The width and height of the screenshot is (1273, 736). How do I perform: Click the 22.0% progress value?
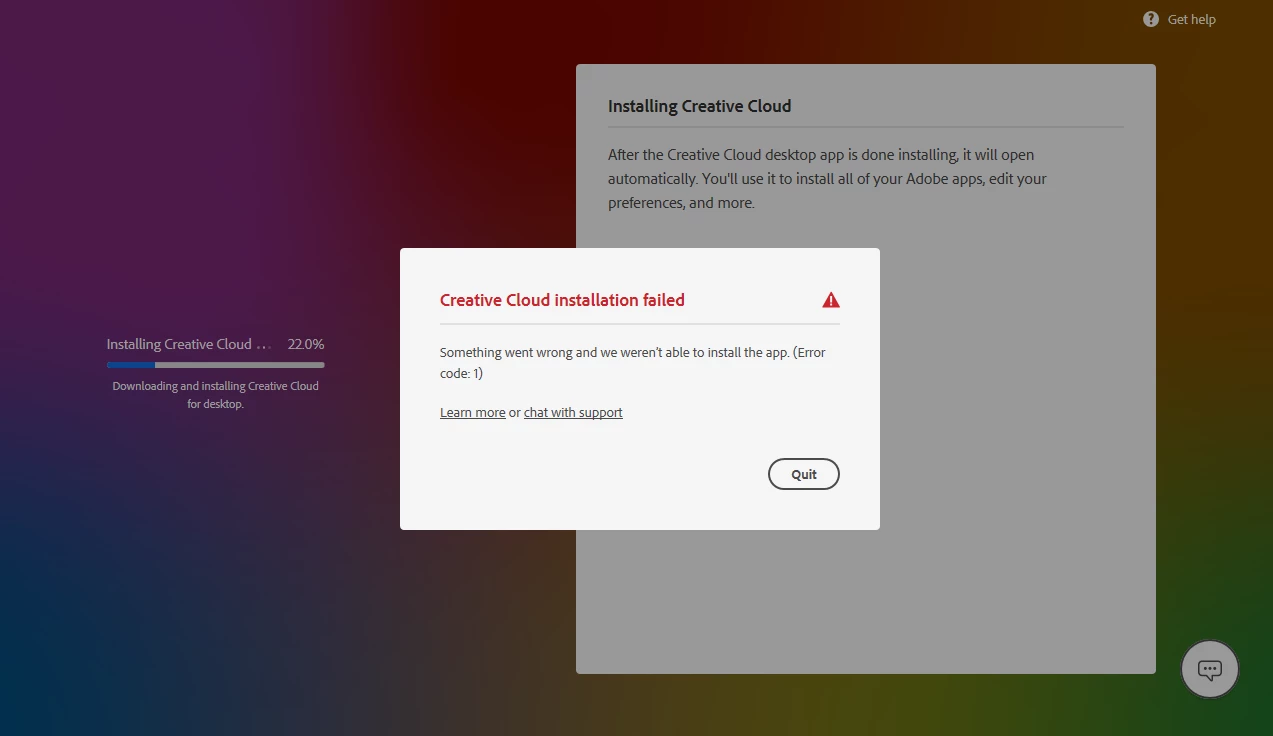point(306,344)
